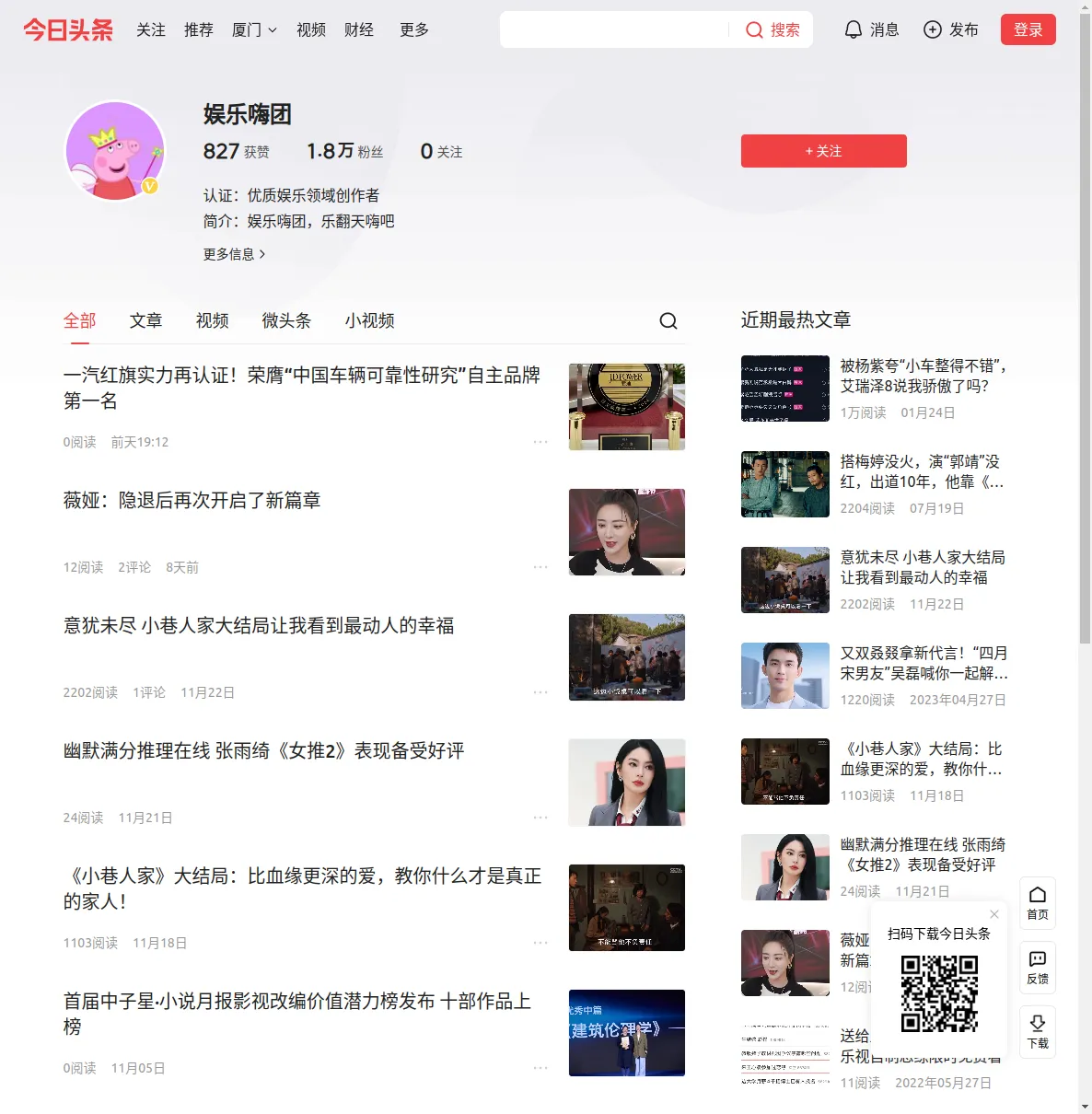Open the 更多 navigation menu
Image resolution: width=1092 pixels, height=1114 pixels.
pos(414,29)
